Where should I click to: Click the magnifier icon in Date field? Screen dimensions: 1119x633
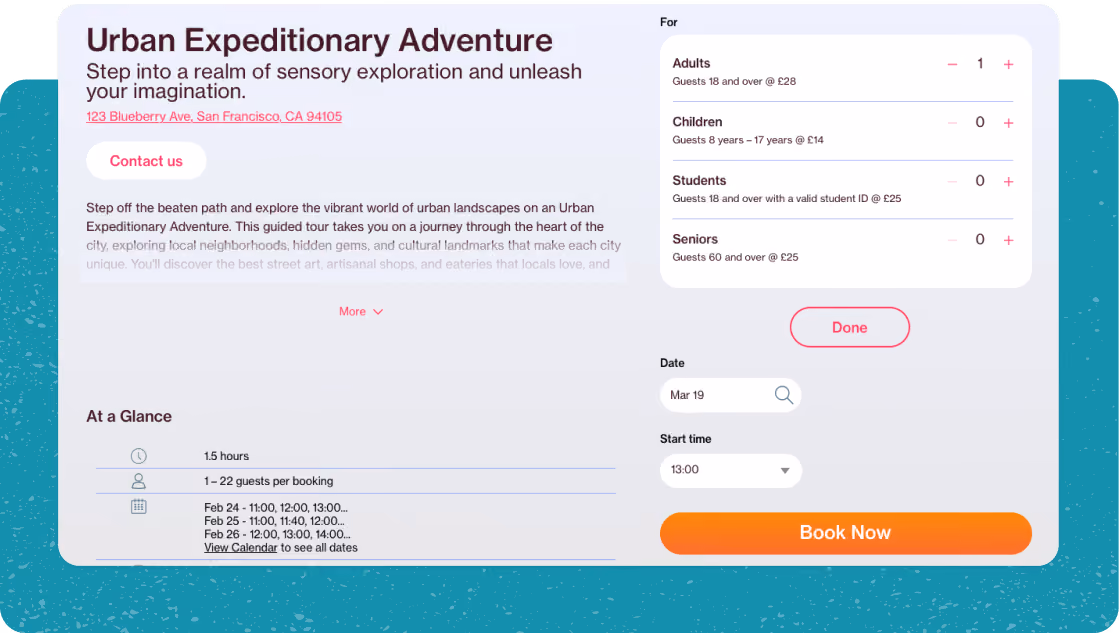coord(784,395)
